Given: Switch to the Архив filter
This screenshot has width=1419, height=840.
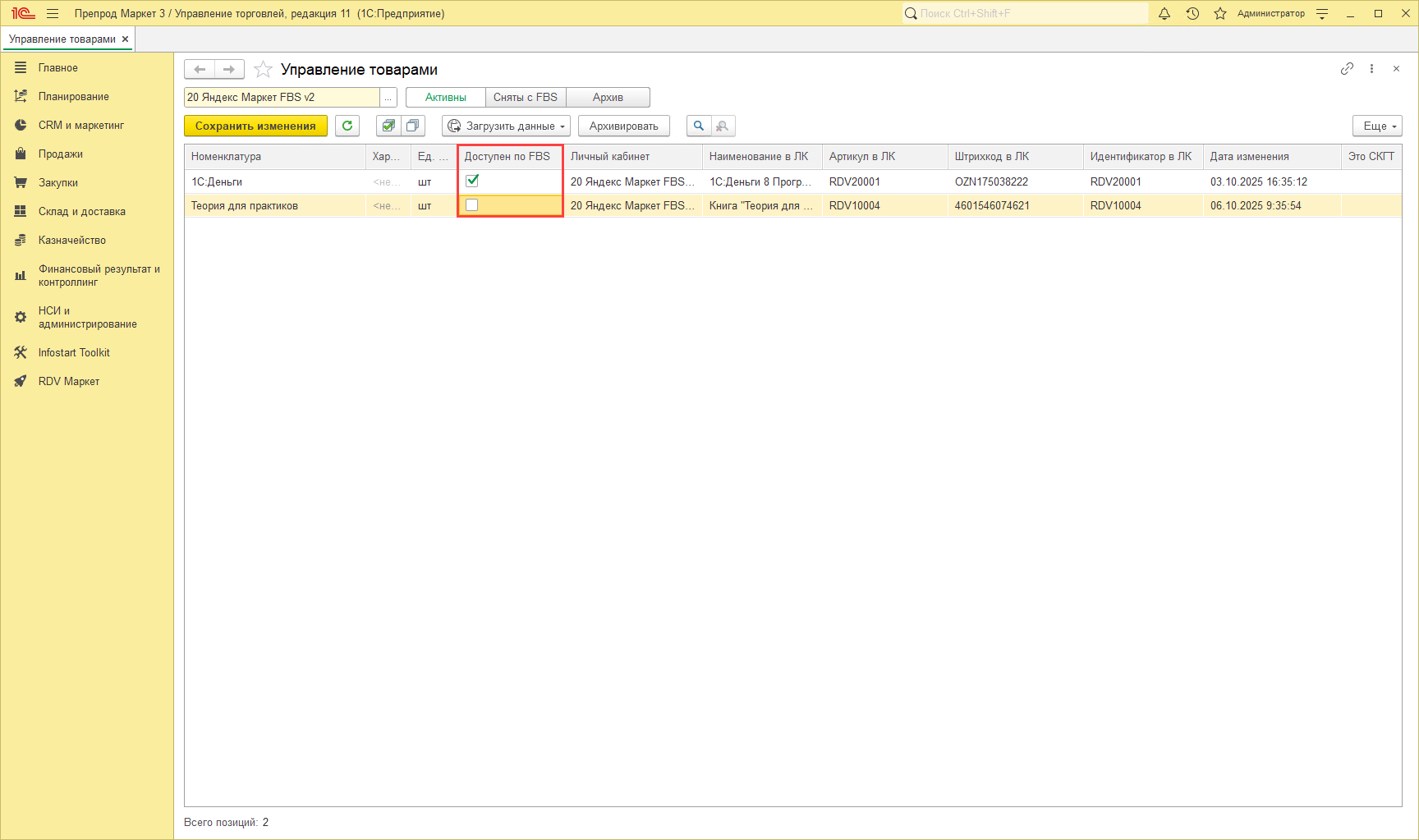Looking at the screenshot, I should click(608, 98).
